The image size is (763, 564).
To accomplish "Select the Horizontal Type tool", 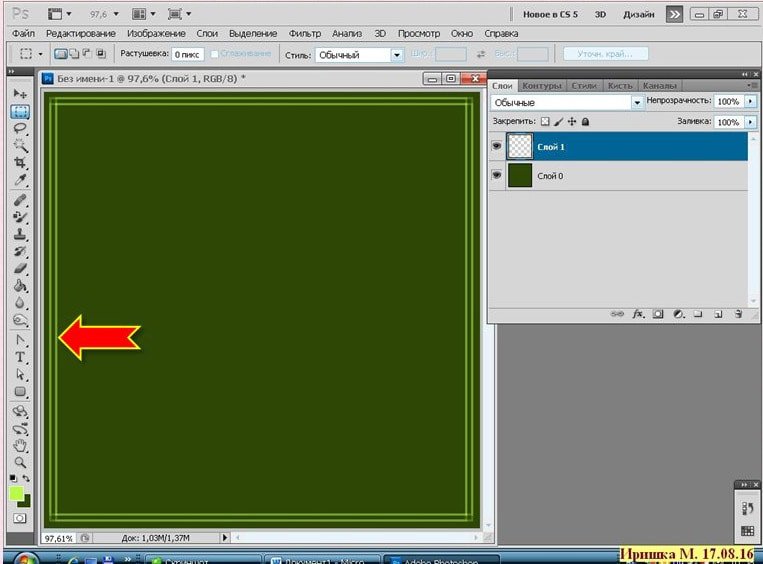I will tap(20, 357).
